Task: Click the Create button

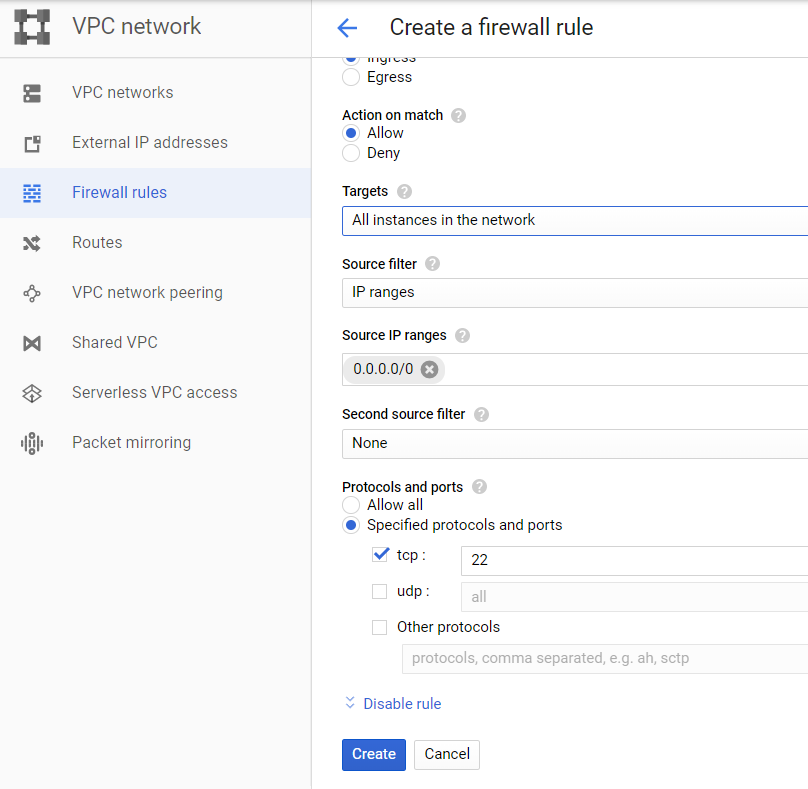Action: point(373,754)
